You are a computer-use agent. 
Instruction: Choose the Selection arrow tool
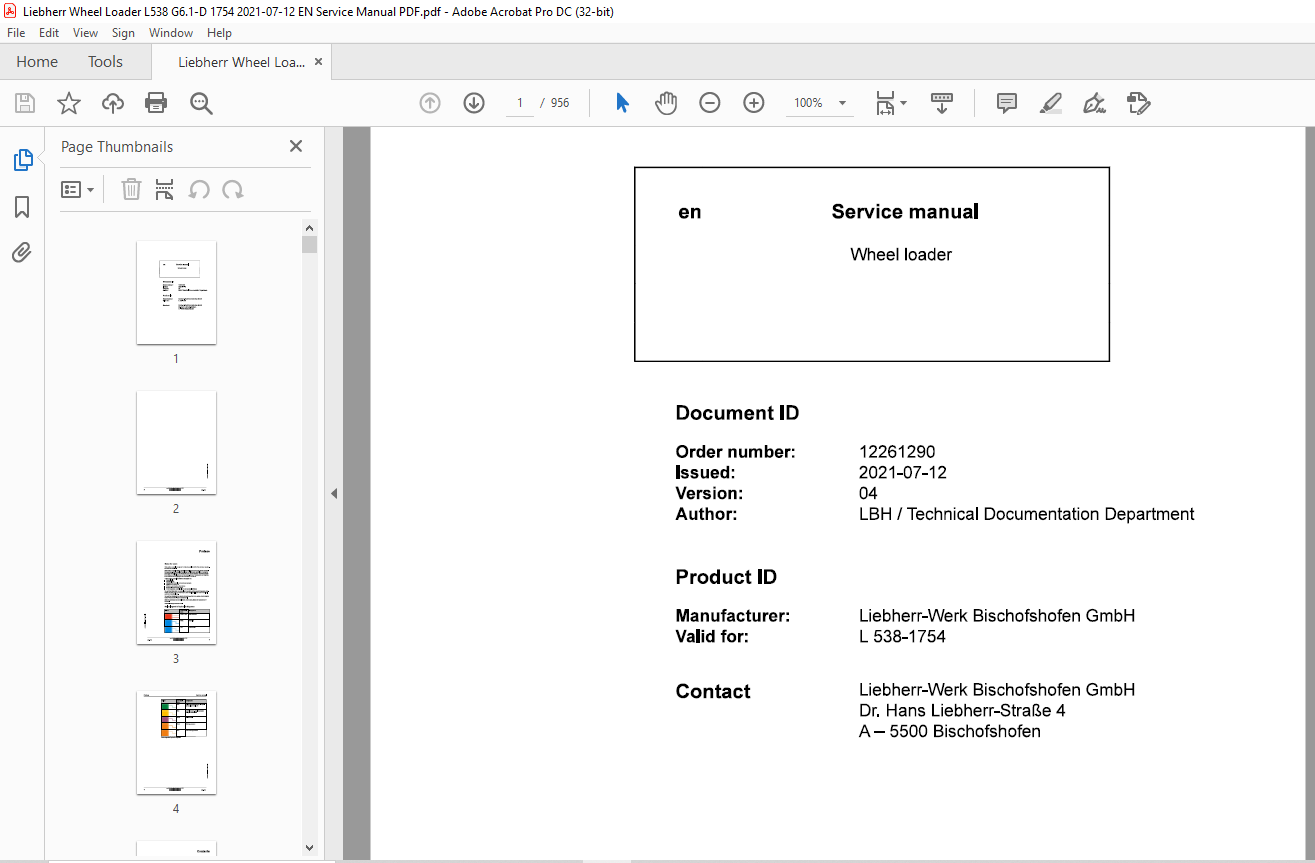[622, 103]
